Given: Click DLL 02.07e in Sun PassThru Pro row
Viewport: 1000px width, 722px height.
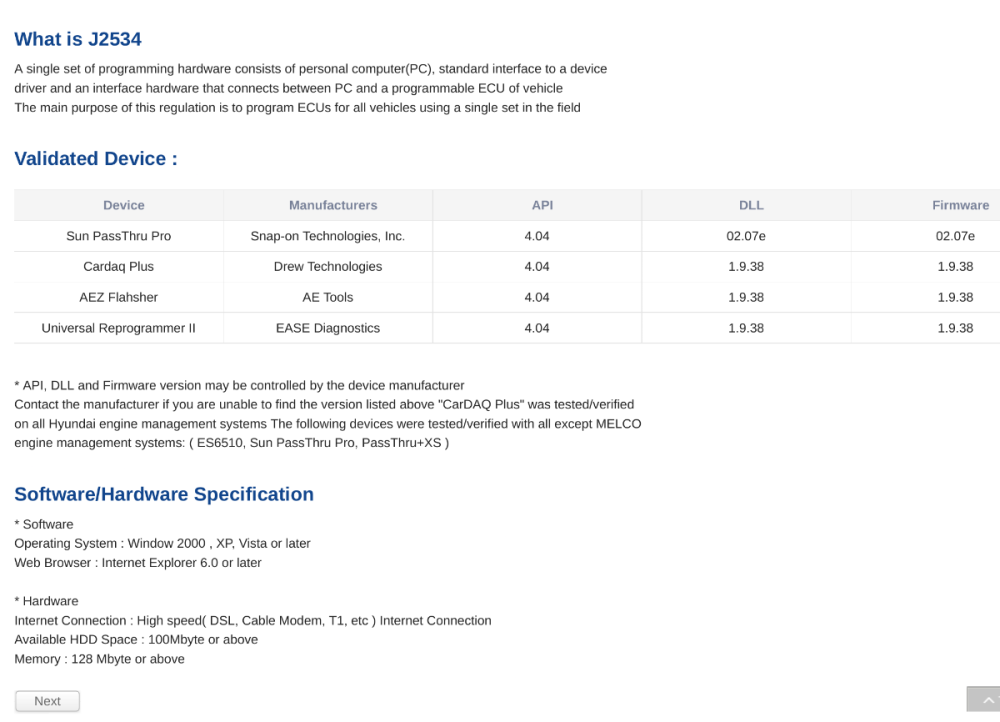Looking at the screenshot, I should [x=746, y=236].
